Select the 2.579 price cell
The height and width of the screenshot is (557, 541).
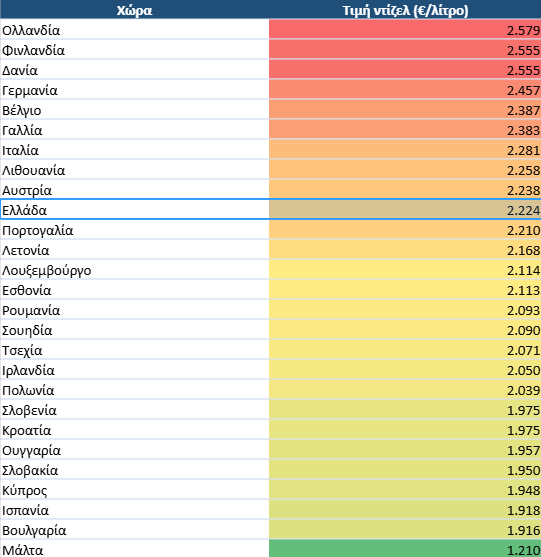[405, 30]
